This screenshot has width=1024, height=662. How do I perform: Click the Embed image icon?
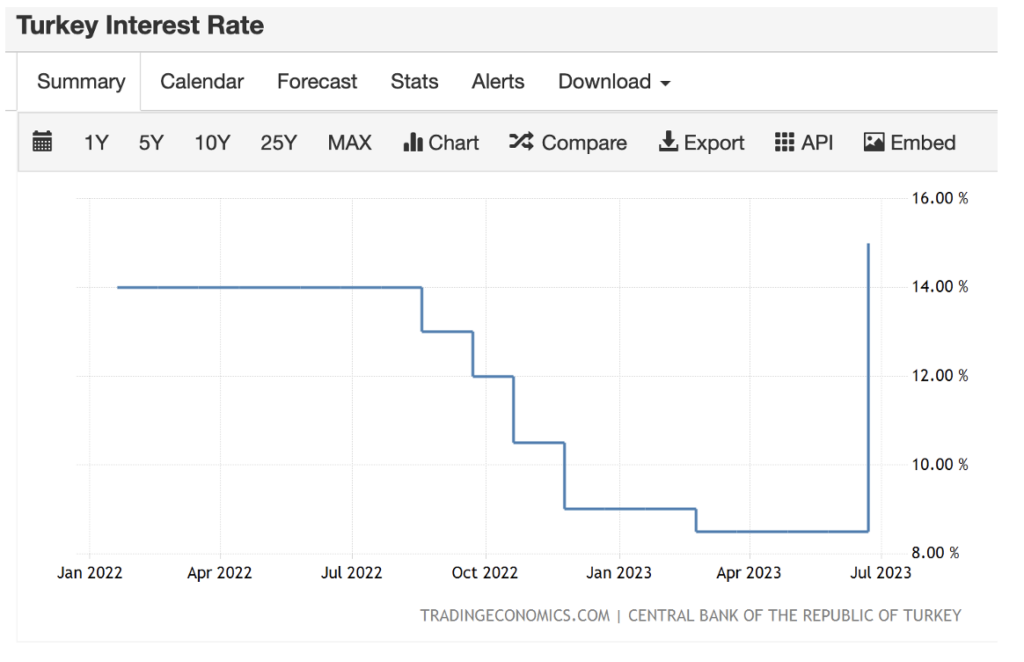(874, 142)
